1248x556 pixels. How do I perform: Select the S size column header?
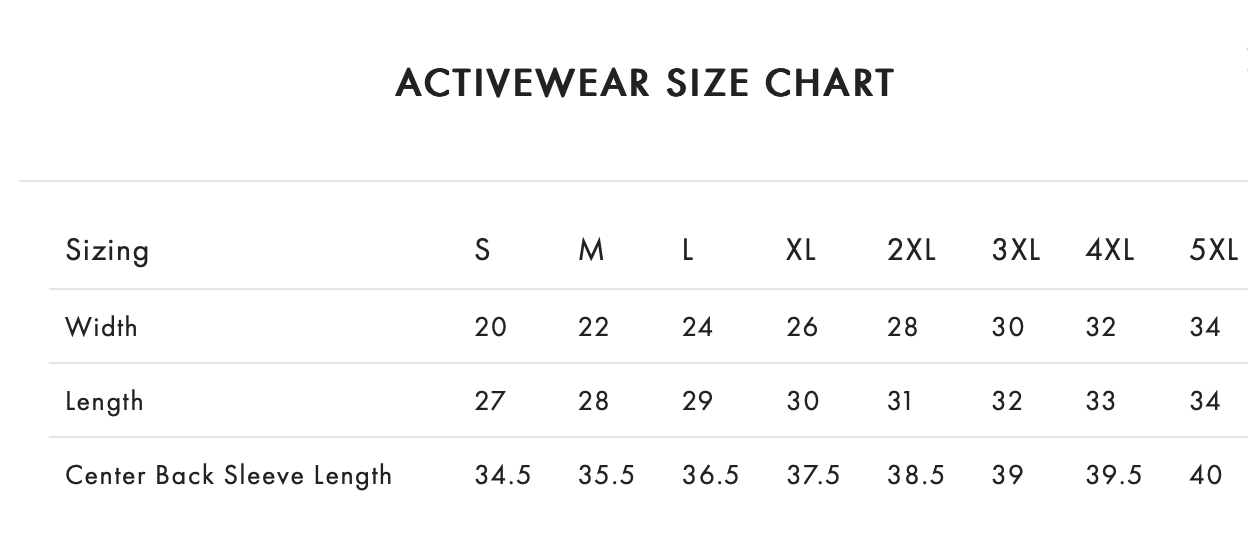[482, 250]
